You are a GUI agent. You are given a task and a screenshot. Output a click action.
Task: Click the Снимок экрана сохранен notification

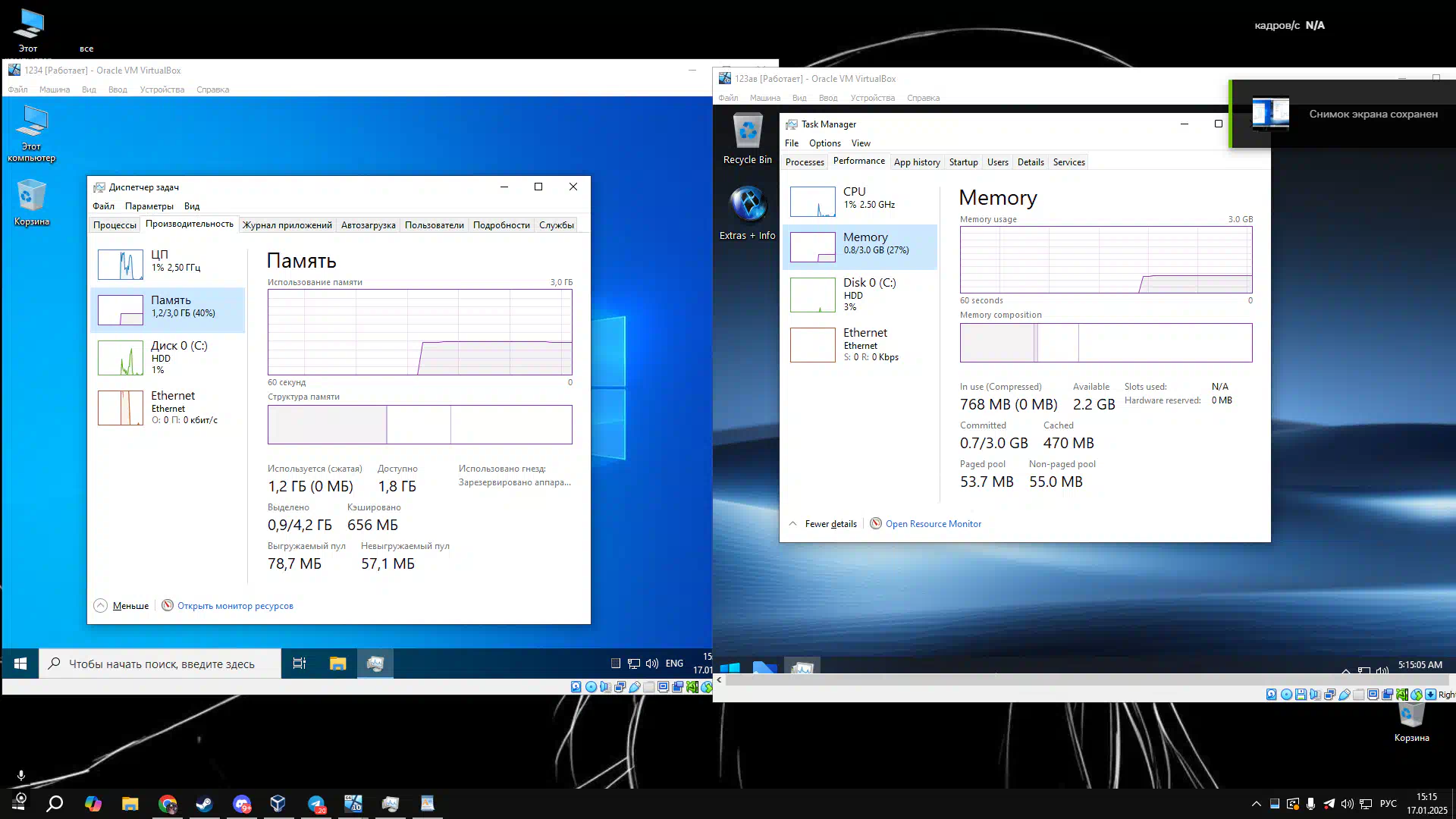point(1343,114)
